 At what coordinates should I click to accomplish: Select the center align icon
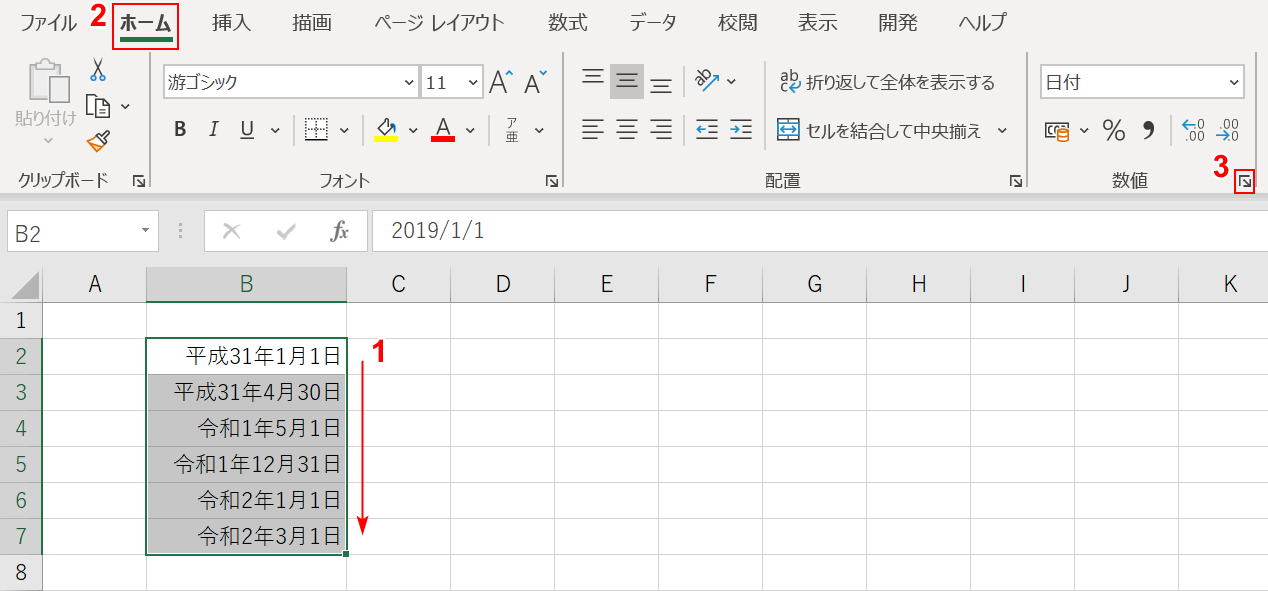(627, 129)
